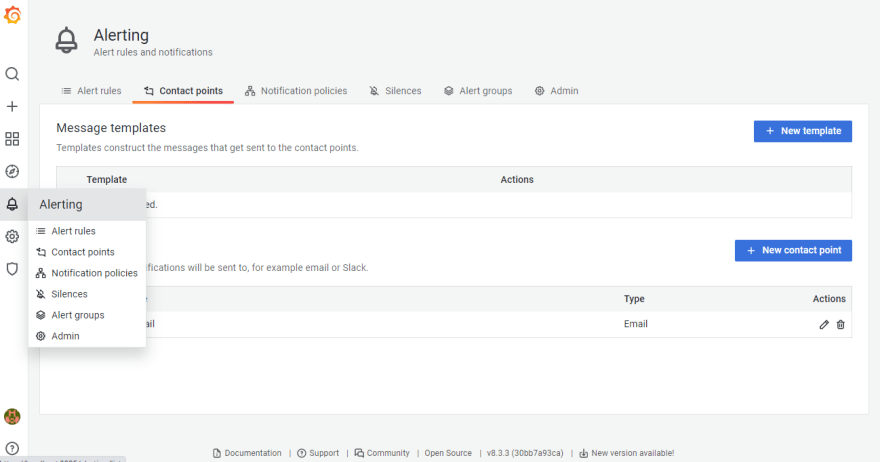Click the user avatar icon
The image size is (880, 462).
click(12, 417)
